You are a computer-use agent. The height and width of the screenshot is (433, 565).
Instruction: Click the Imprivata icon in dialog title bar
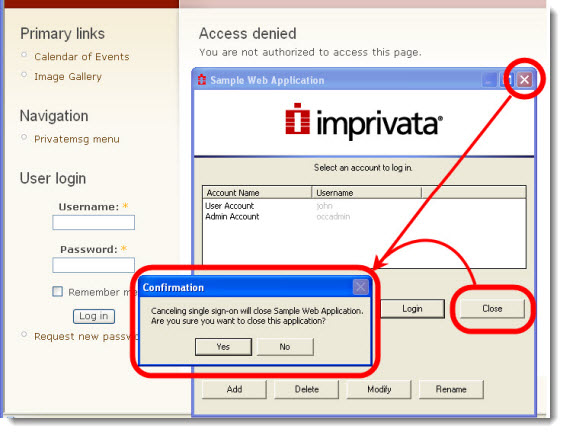point(202,80)
